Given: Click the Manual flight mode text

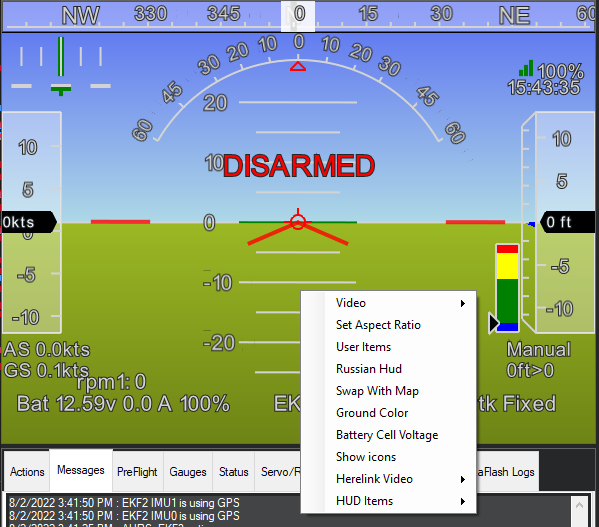Looking at the screenshot, I should click(x=539, y=349).
